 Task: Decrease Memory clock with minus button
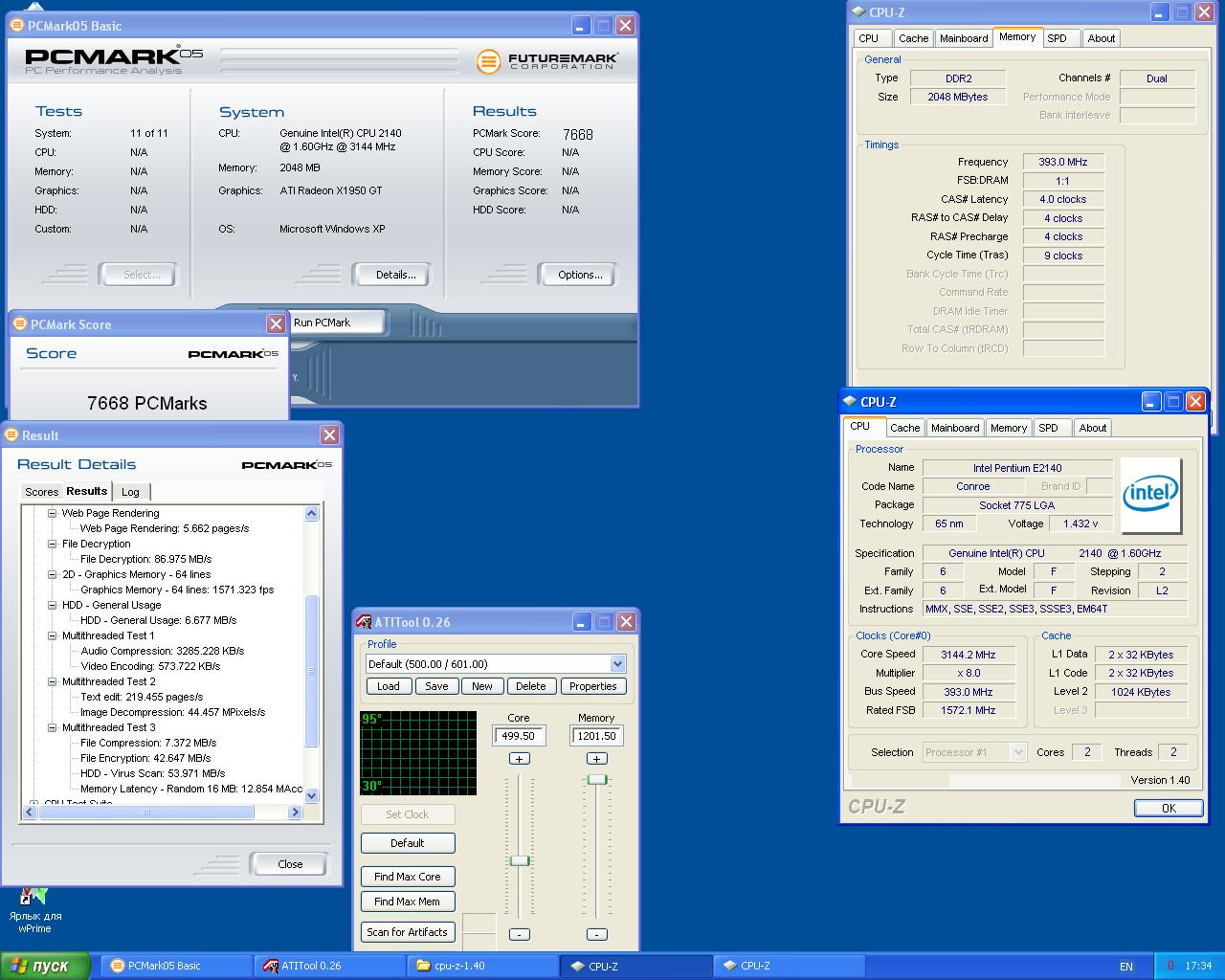coord(596,934)
